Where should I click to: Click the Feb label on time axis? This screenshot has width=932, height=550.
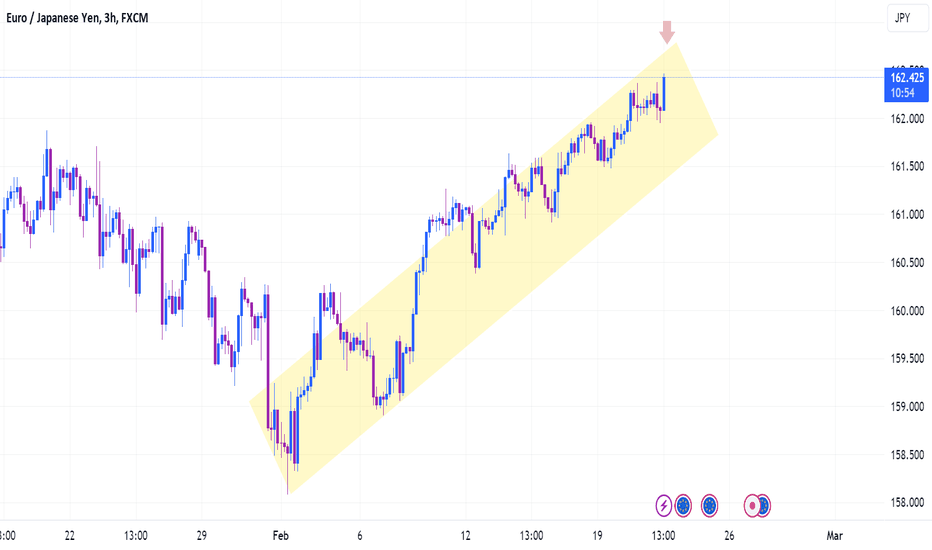point(281,536)
